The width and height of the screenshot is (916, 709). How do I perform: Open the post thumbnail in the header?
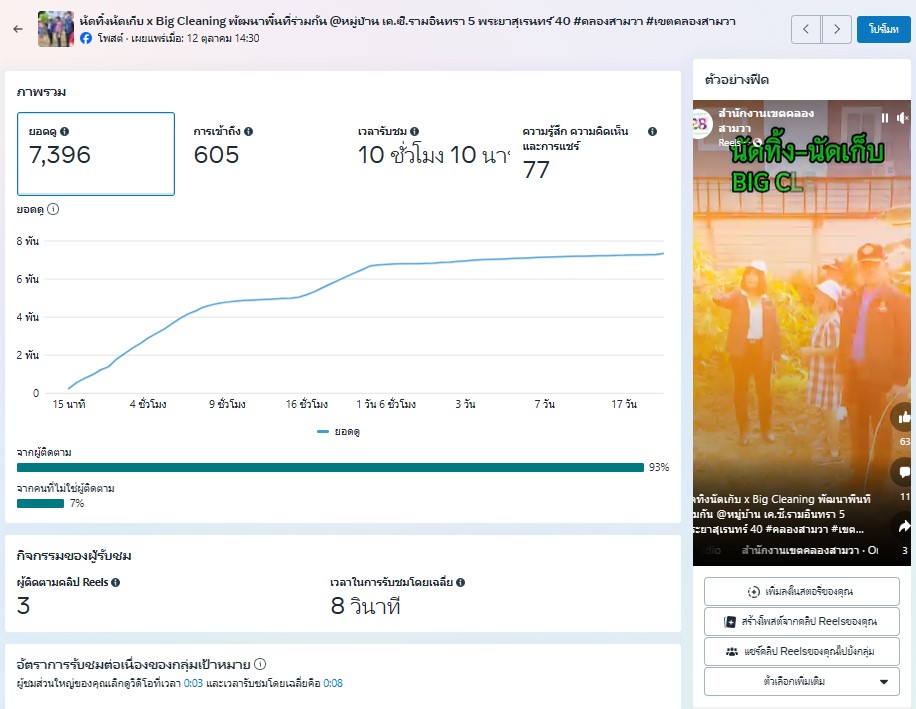tap(56, 29)
